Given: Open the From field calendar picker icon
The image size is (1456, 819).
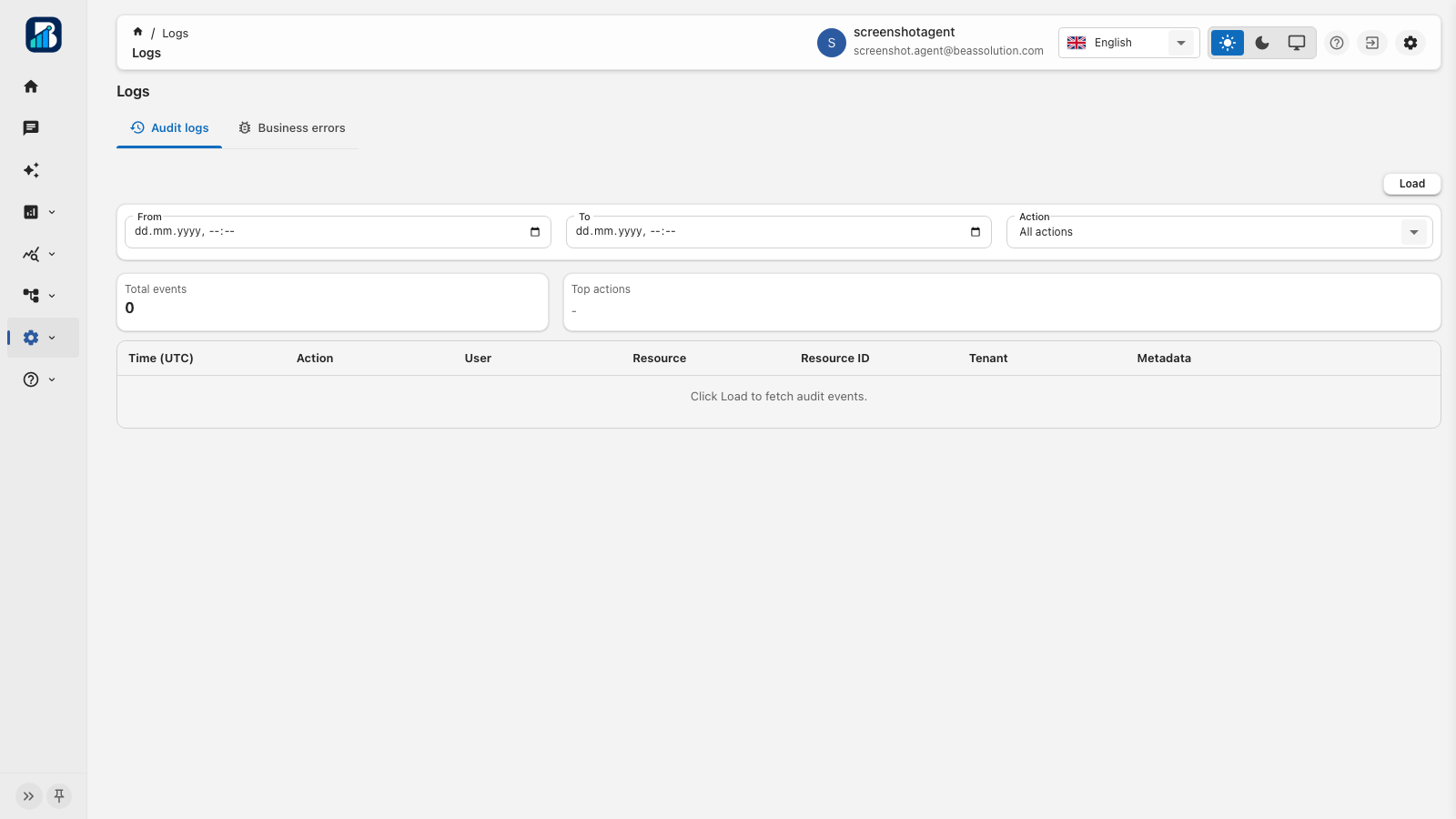Looking at the screenshot, I should point(535,232).
